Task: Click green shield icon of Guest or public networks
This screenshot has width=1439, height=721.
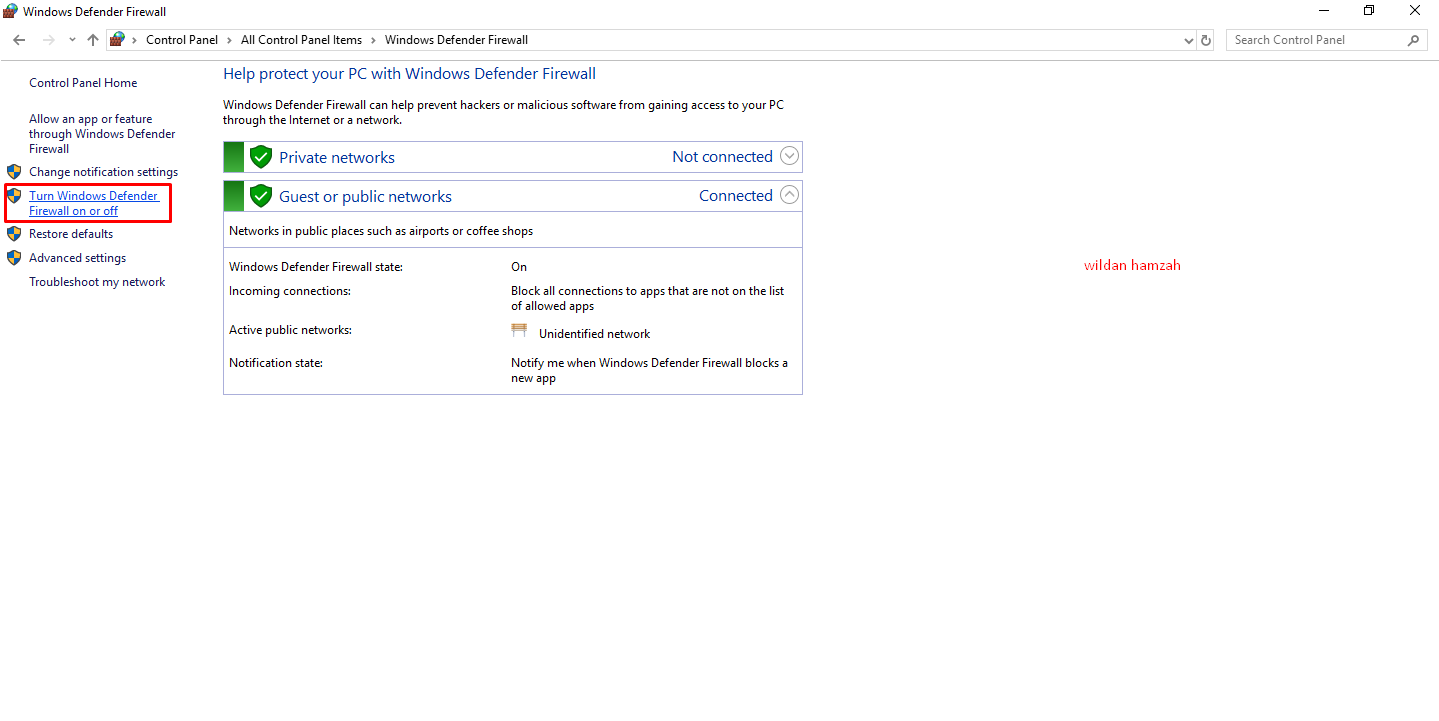Action: [x=261, y=196]
